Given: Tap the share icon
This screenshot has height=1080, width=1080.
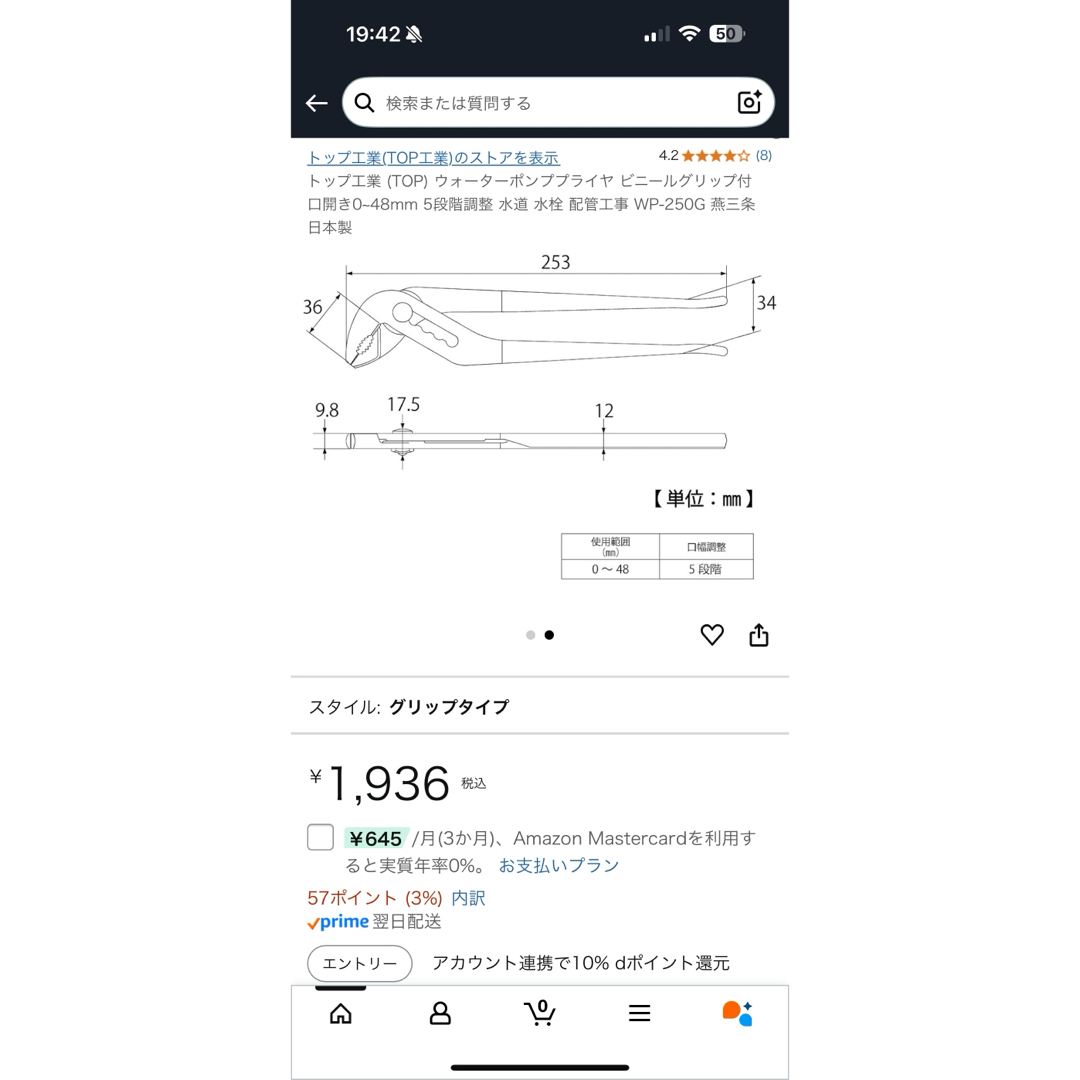Looking at the screenshot, I should [x=759, y=634].
